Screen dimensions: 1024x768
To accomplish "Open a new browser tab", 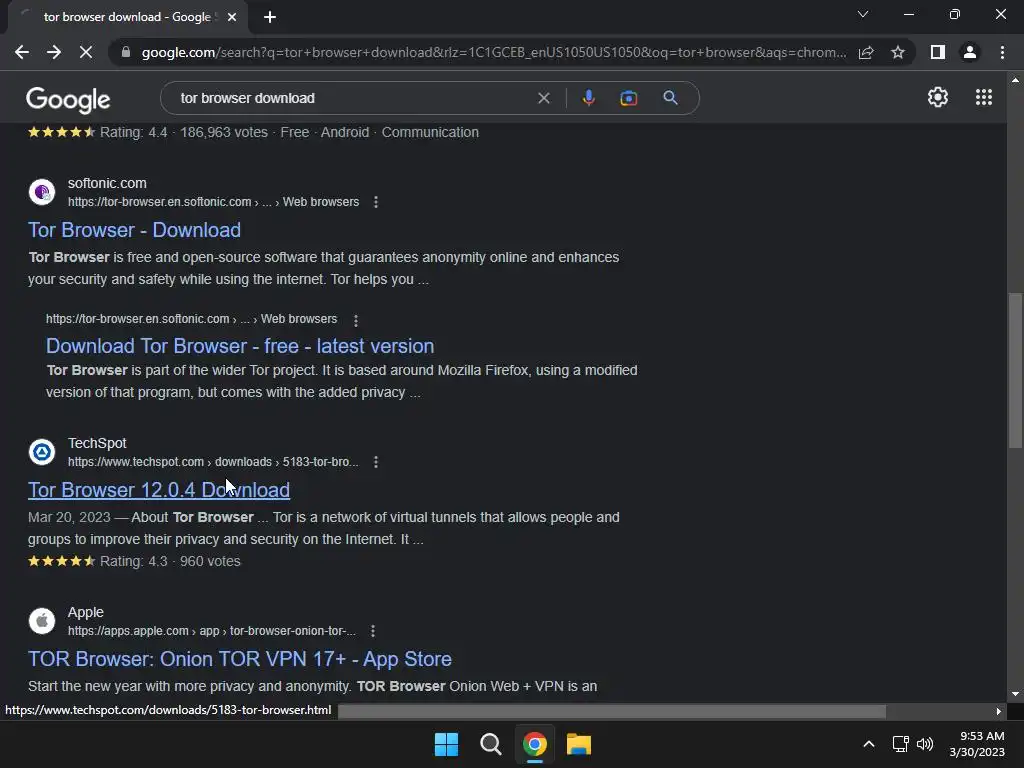I will pos(270,17).
